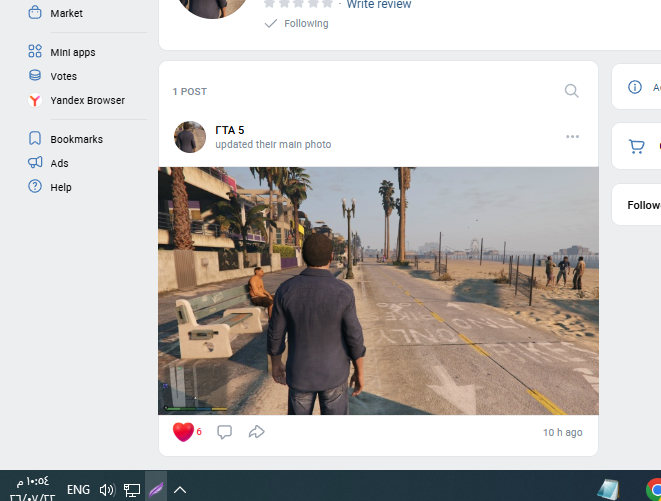Open Ads in the sidebar
The image size is (661, 501).
(x=59, y=163)
